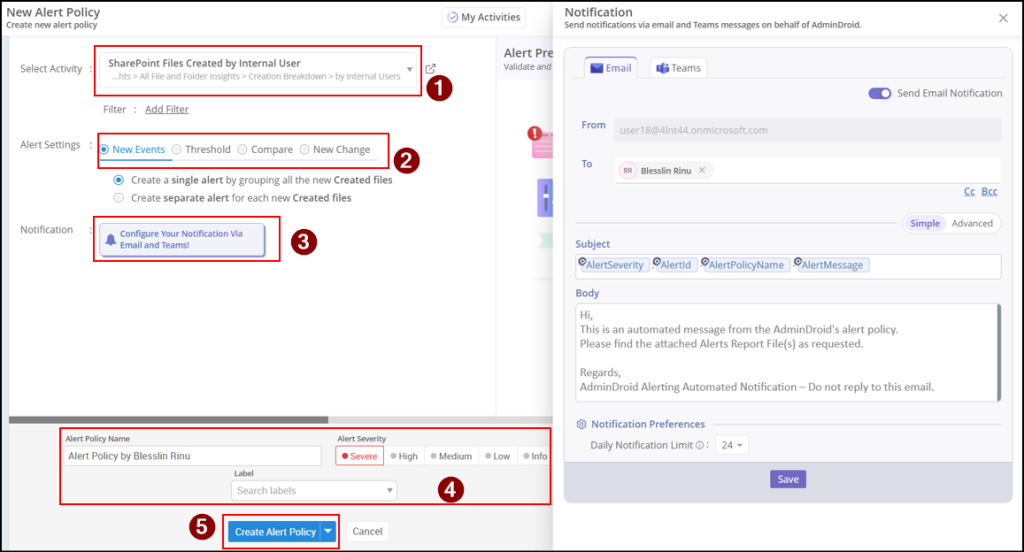
Task: Click the My Activities checkmark icon
Action: click(x=453, y=17)
